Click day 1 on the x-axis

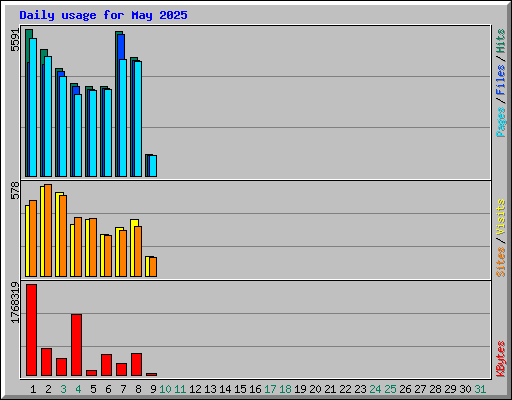[33, 389]
